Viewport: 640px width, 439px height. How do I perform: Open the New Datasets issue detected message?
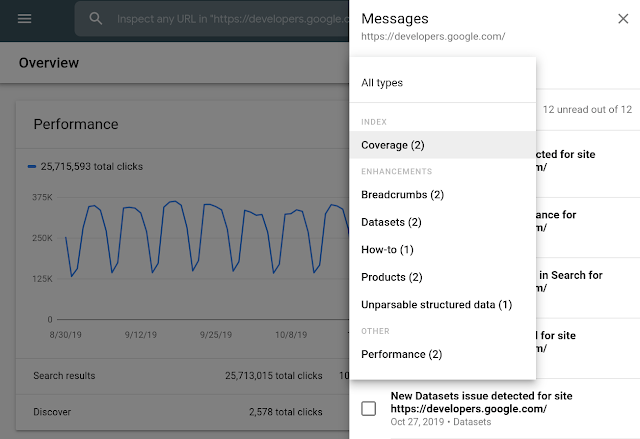[x=483, y=402]
